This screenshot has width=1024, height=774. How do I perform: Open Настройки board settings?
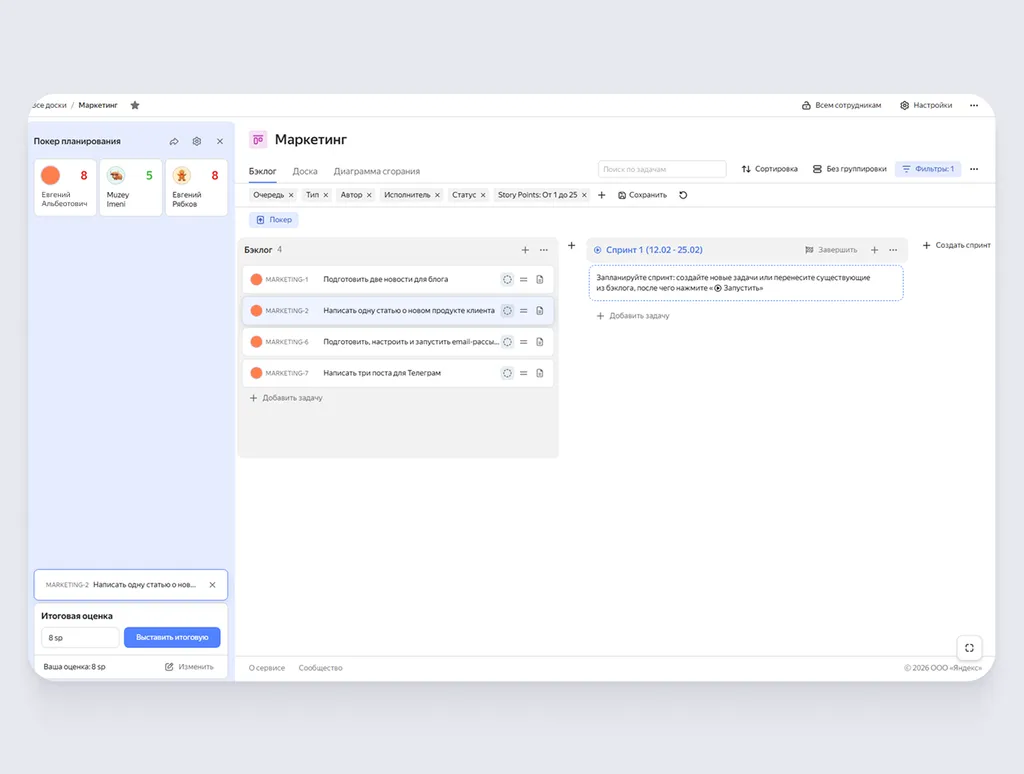(x=926, y=105)
